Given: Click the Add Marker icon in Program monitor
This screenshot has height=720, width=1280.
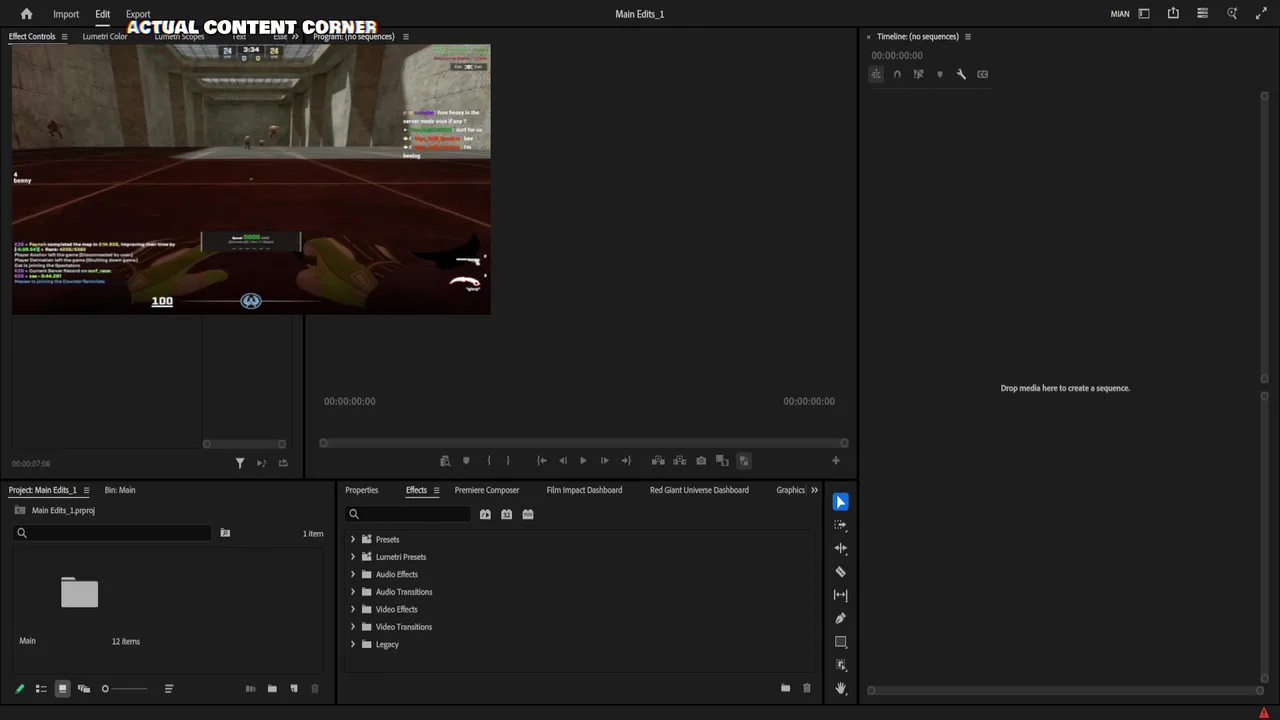Looking at the screenshot, I should point(466,461).
